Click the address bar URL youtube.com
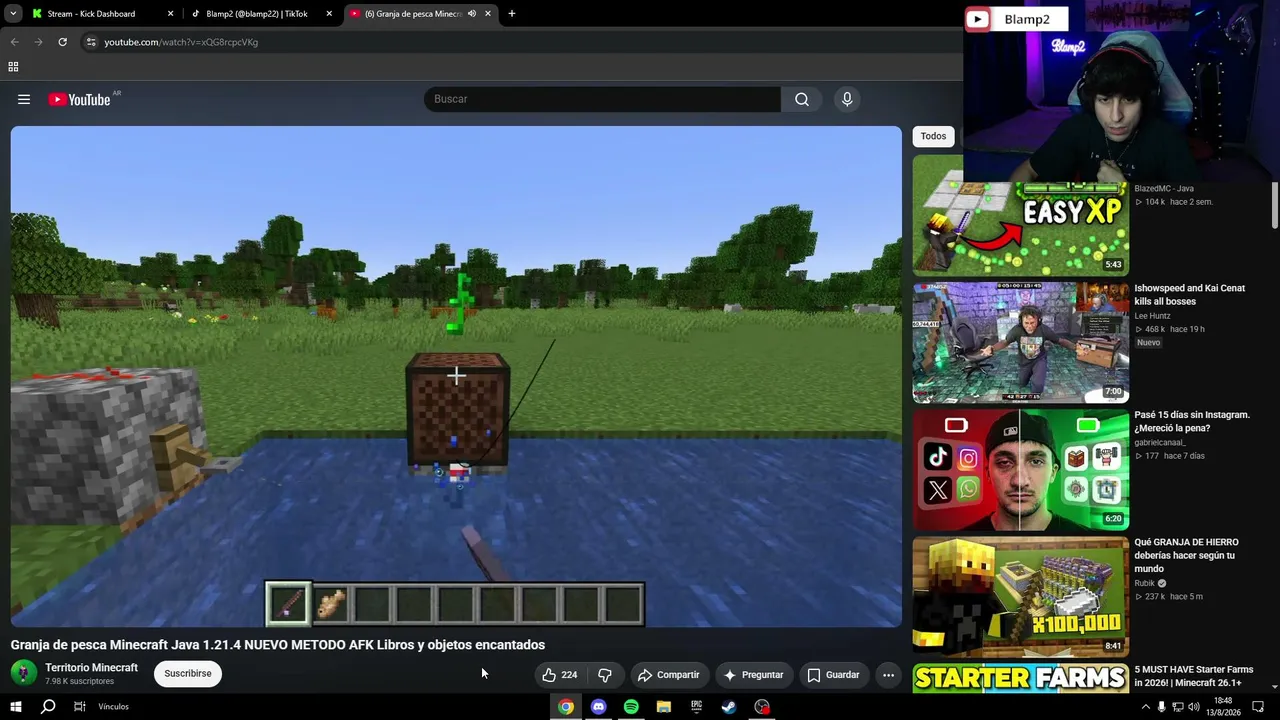1280x720 pixels. tap(181, 42)
